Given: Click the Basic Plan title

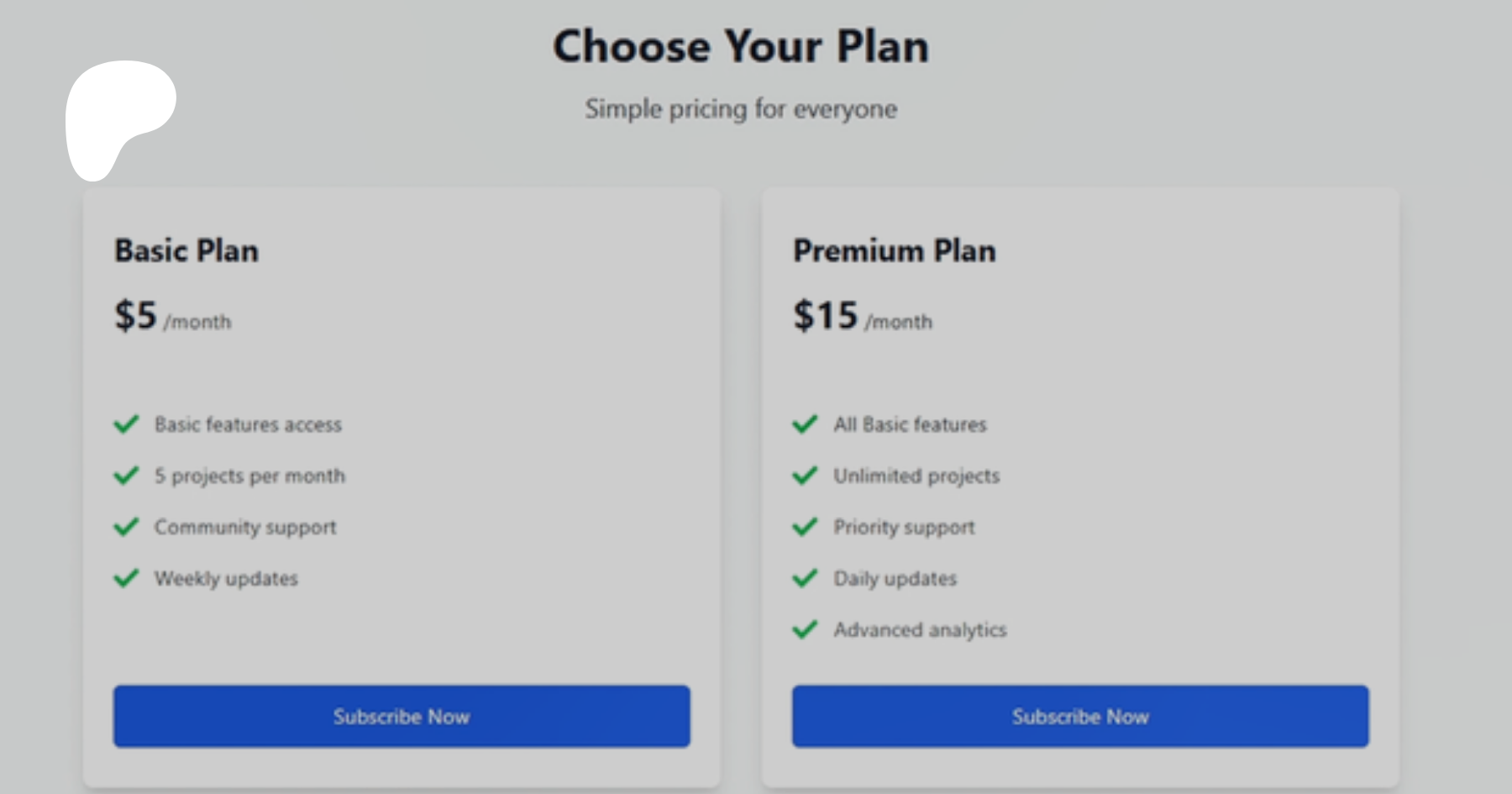Looking at the screenshot, I should pos(186,250).
